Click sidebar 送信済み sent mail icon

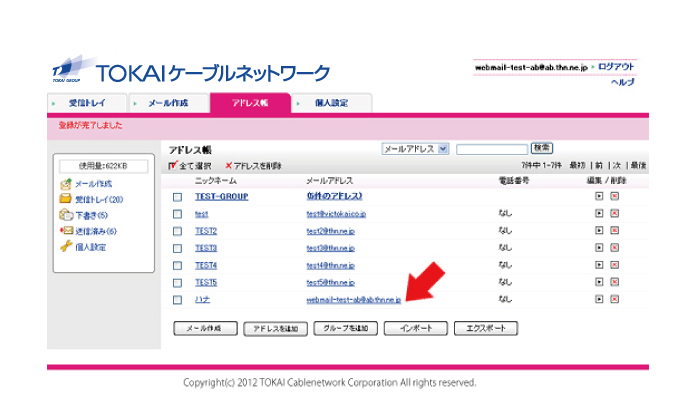[66, 231]
